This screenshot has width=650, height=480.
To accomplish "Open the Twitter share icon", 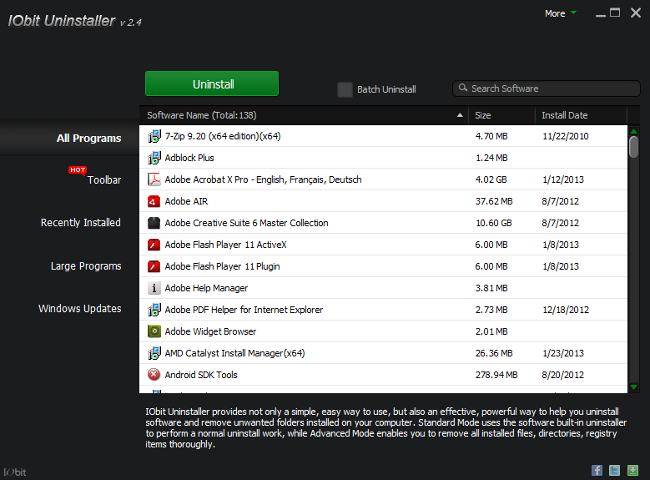I will click(614, 470).
